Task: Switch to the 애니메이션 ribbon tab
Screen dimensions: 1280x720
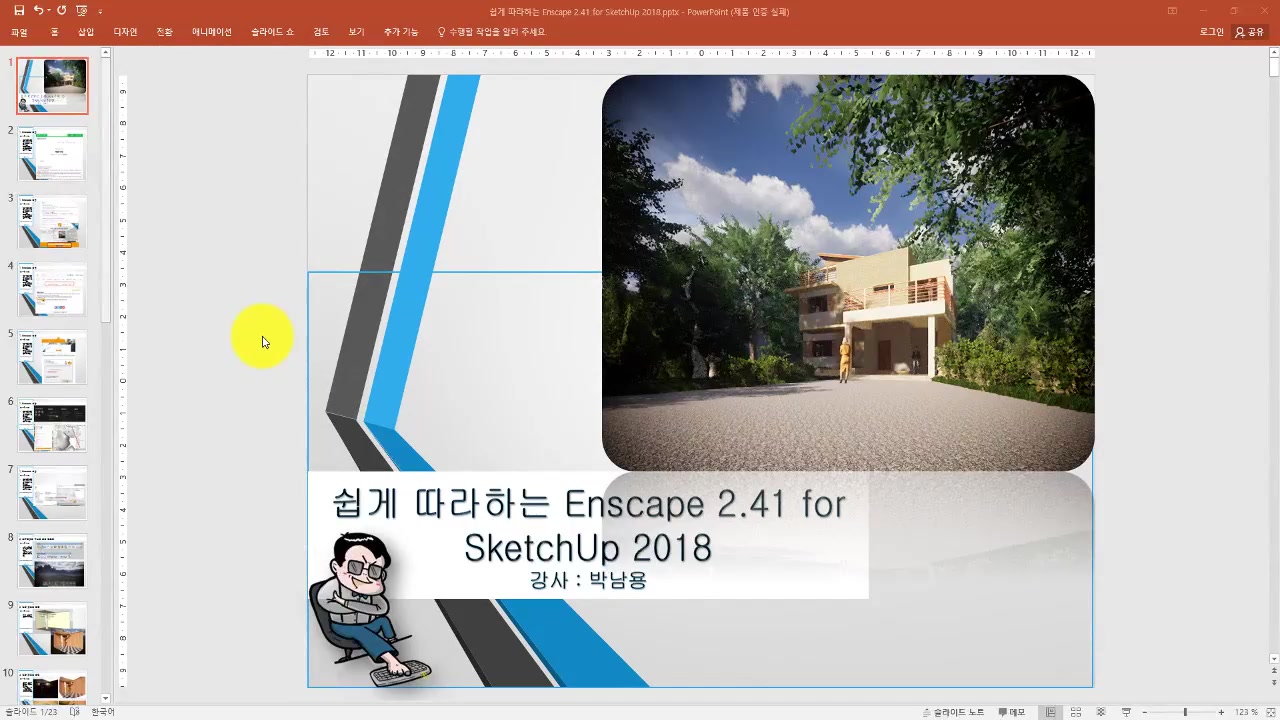Action: (x=211, y=31)
